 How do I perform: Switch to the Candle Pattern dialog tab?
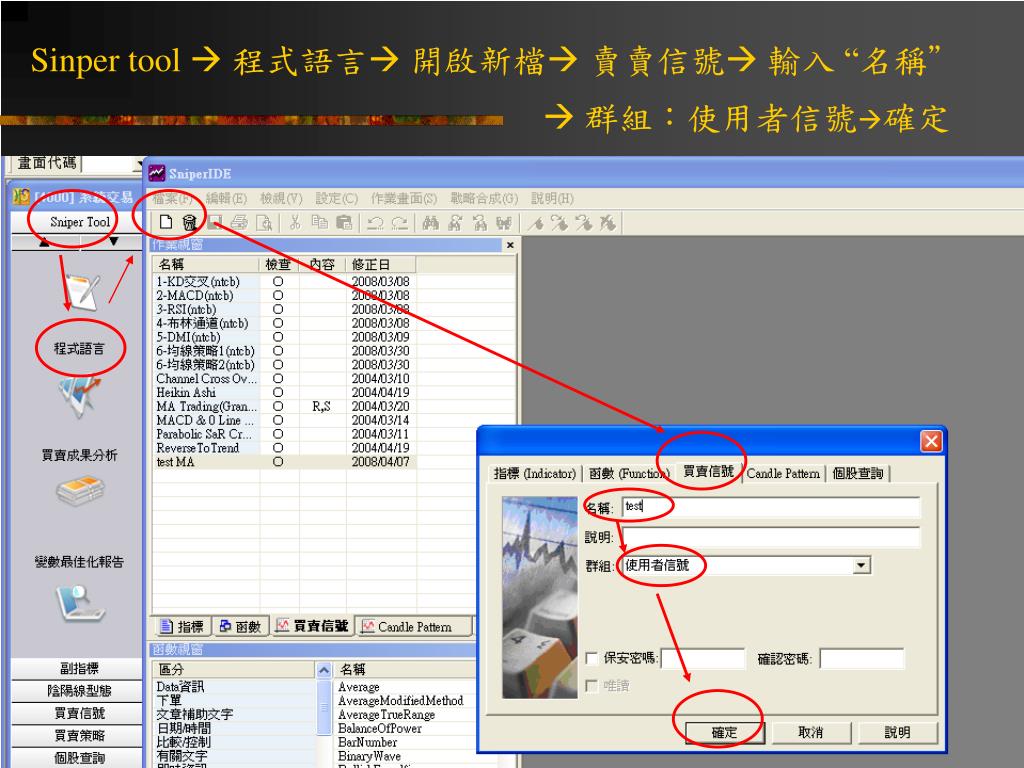(783, 473)
